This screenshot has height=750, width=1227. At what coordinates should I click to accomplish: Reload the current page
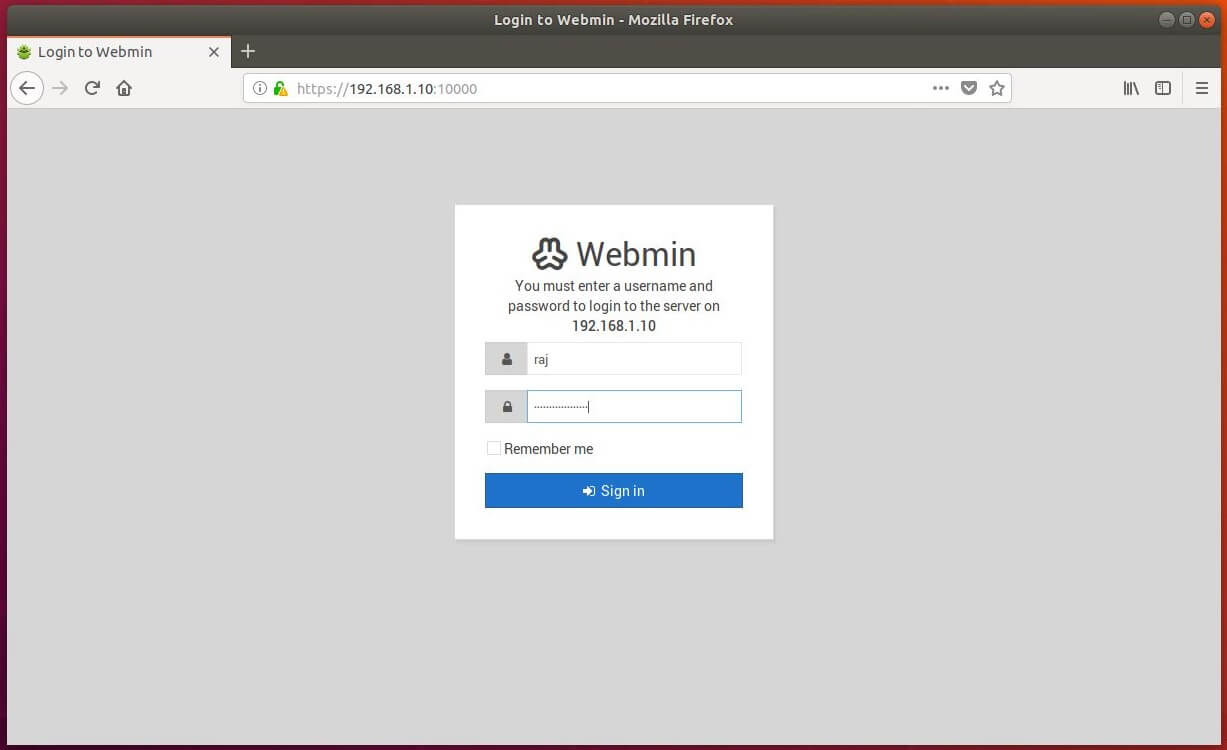click(92, 88)
